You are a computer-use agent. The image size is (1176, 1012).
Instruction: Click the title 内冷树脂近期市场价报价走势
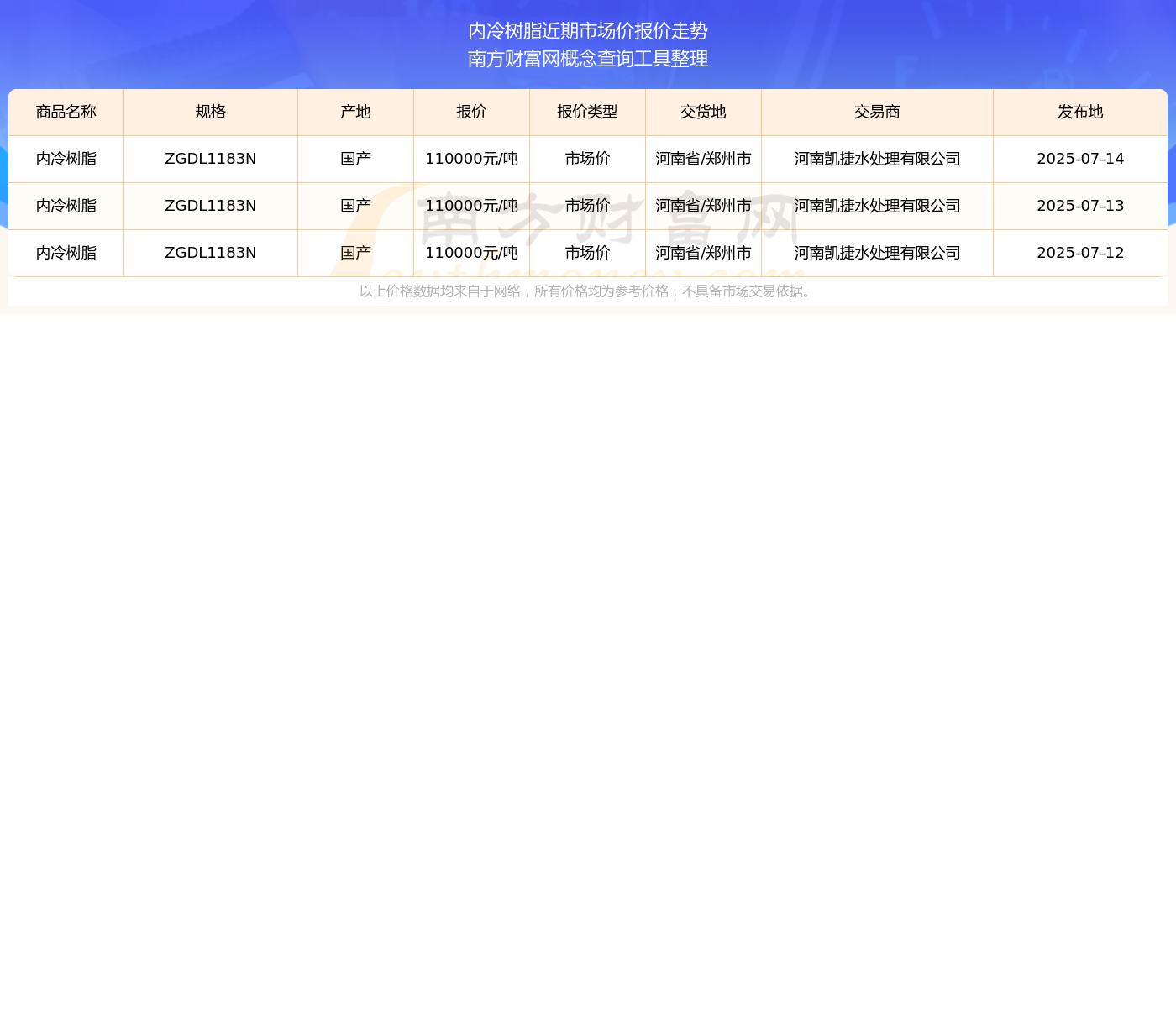pyautogui.click(x=588, y=31)
